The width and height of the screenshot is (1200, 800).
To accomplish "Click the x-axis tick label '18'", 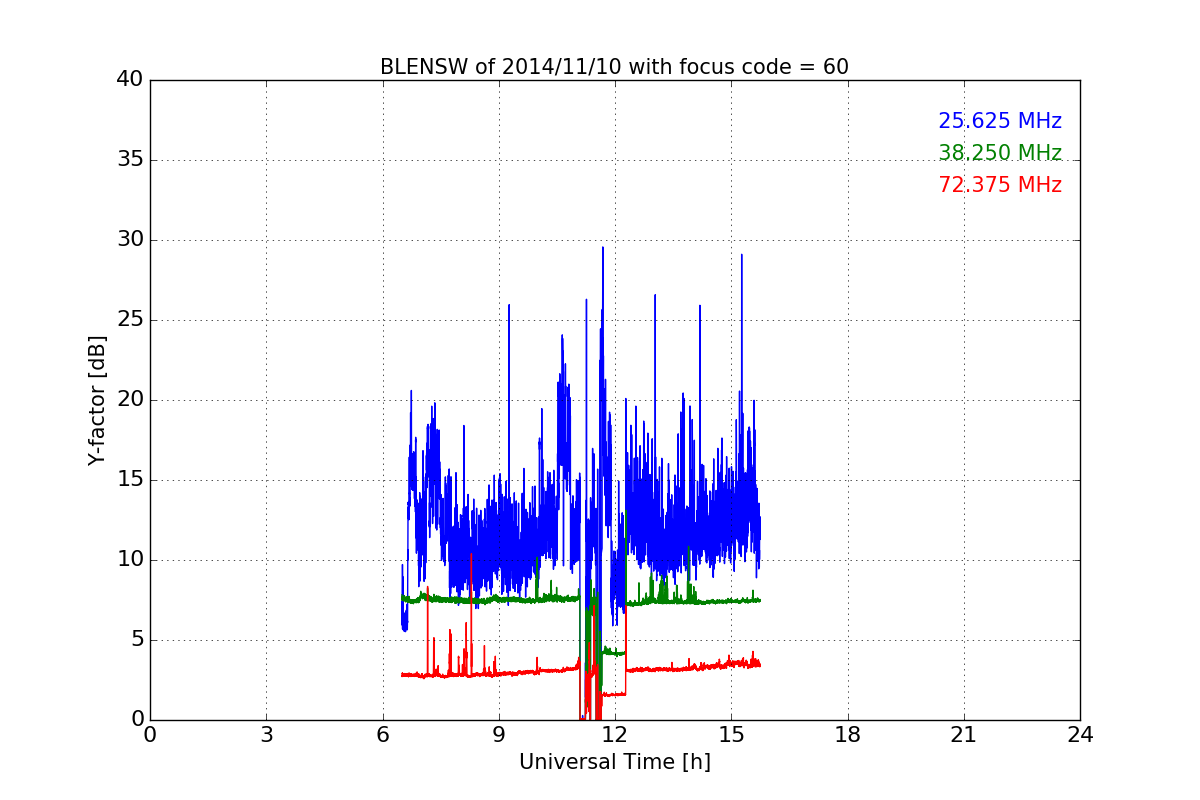I will pos(848,735).
